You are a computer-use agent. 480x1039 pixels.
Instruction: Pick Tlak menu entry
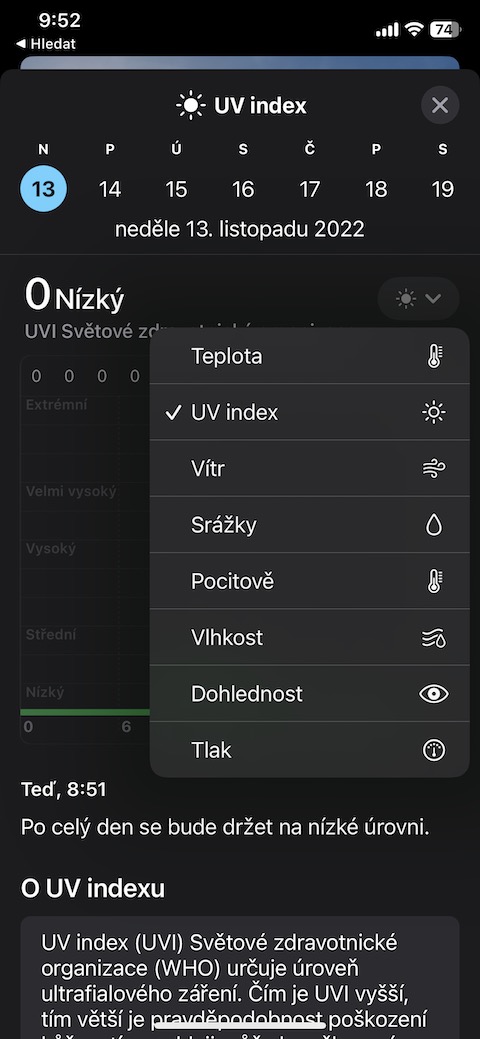click(x=310, y=750)
